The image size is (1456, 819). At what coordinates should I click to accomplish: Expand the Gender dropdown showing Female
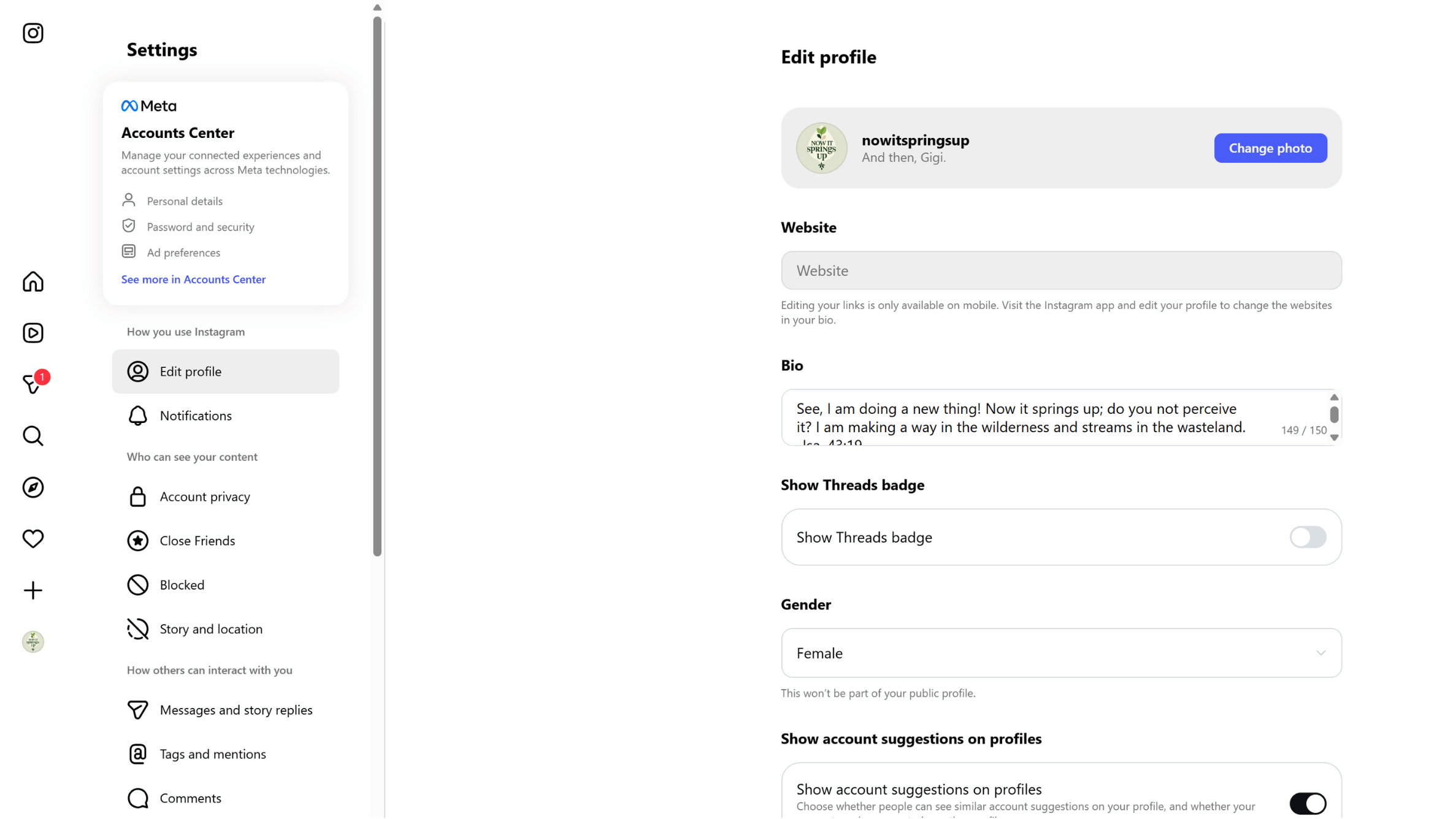pos(1060,653)
